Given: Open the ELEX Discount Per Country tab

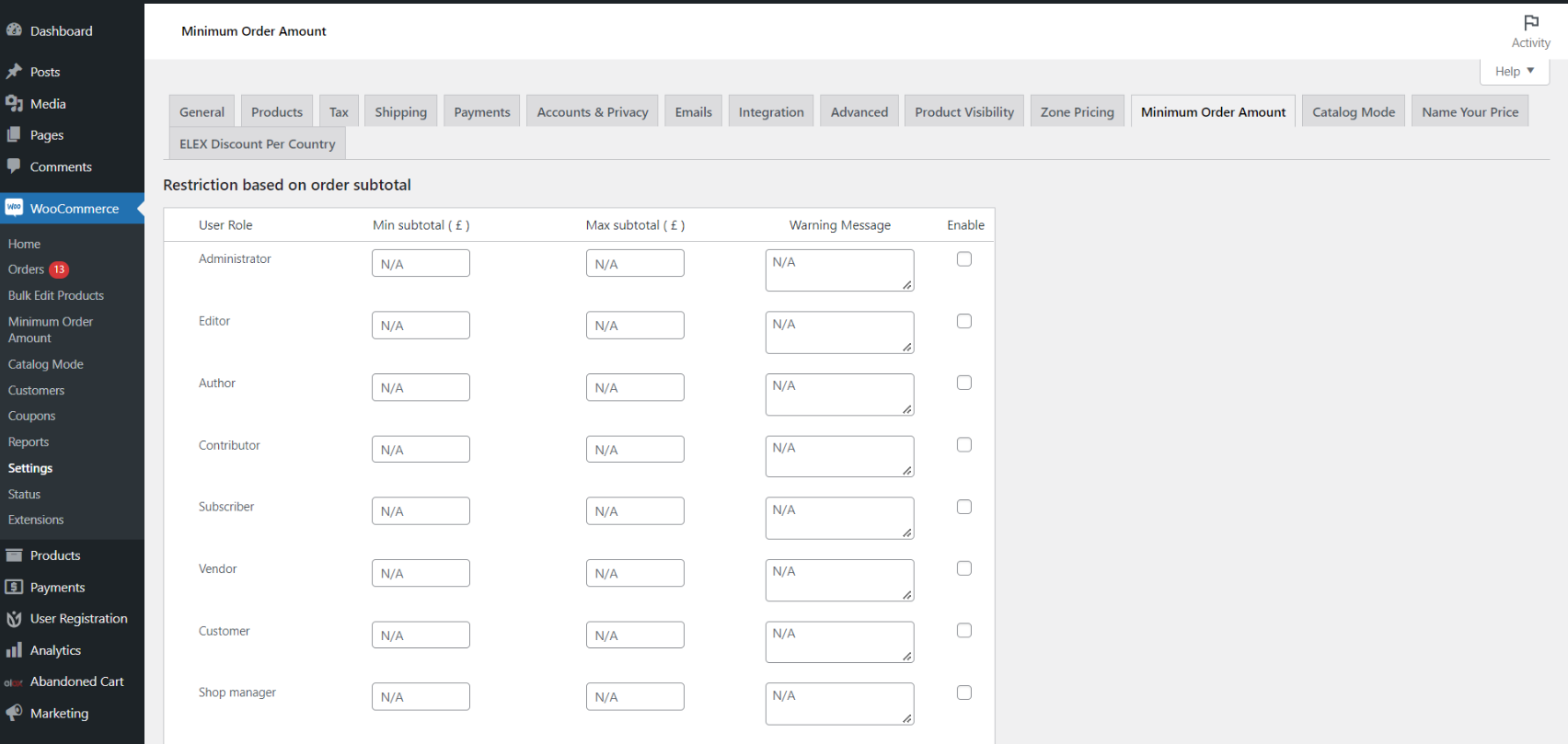Looking at the screenshot, I should (258, 143).
